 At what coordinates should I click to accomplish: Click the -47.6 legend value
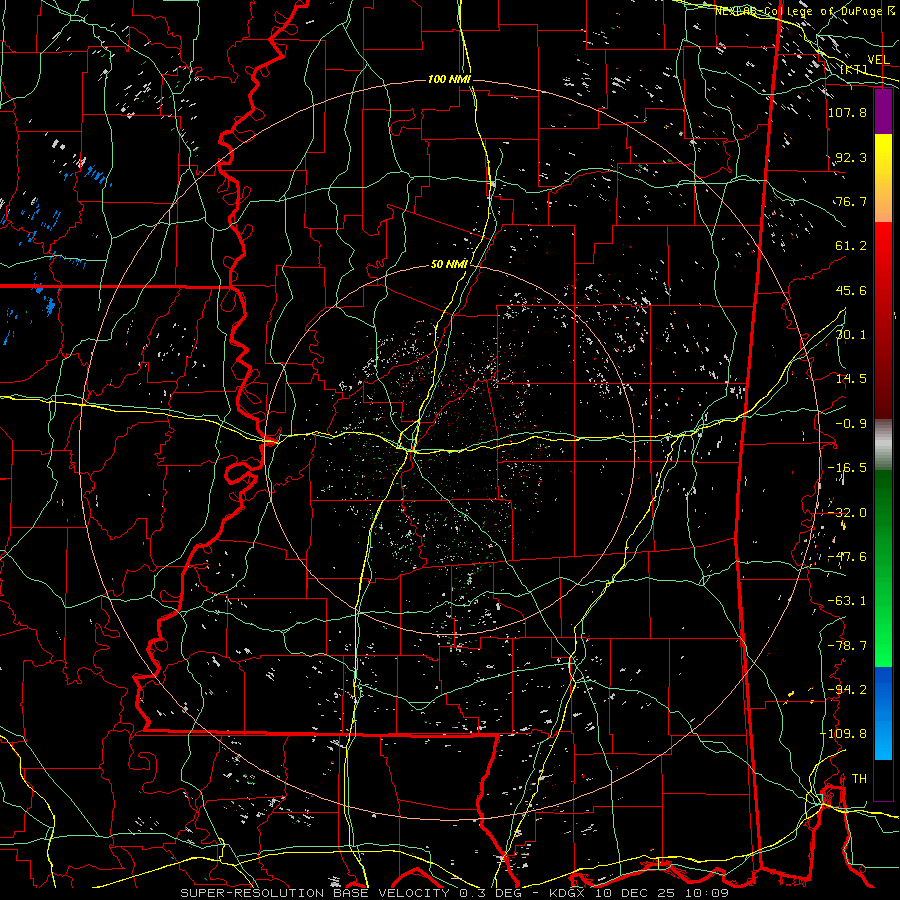[848, 557]
